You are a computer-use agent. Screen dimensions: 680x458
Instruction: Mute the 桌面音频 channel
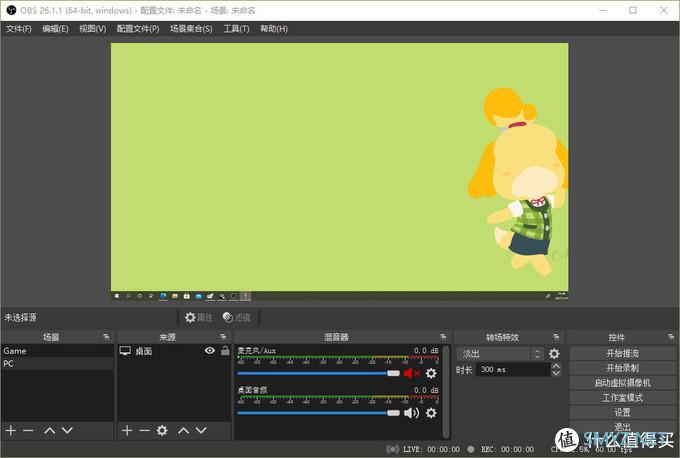[412, 413]
